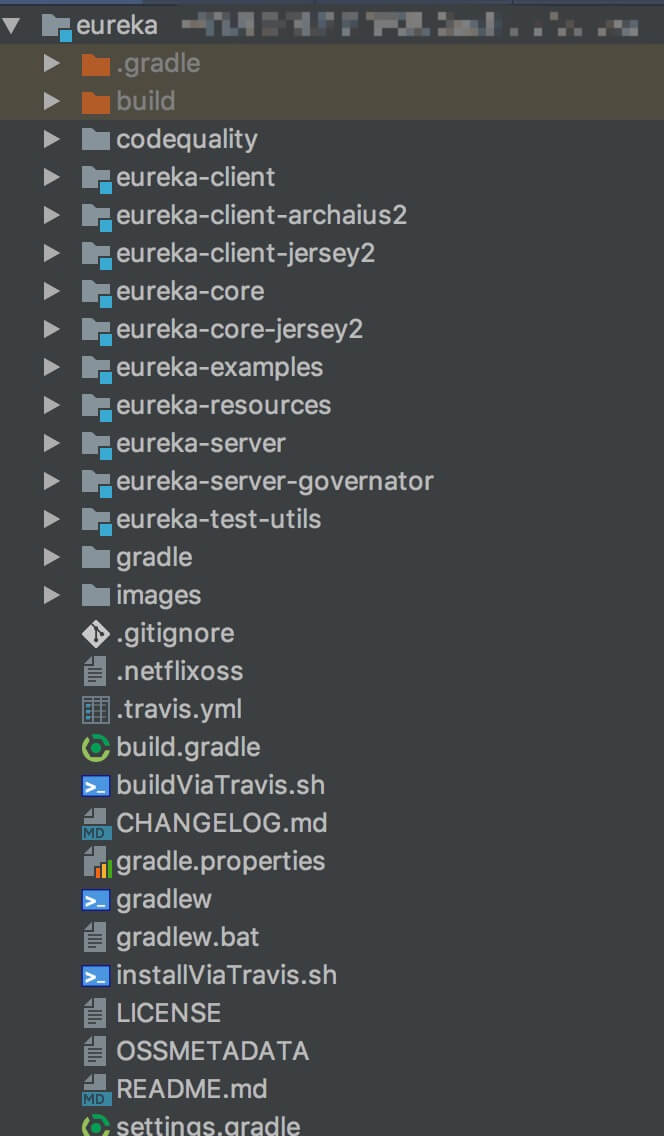664x1136 pixels.
Task: Open the .gitignore file
Action: 175,634
